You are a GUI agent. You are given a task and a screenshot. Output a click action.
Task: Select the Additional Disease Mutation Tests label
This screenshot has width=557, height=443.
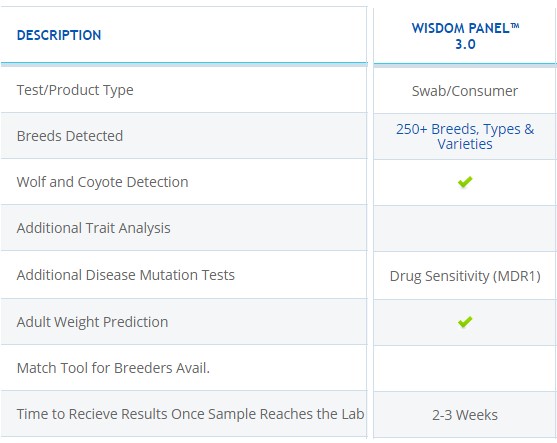point(126,275)
